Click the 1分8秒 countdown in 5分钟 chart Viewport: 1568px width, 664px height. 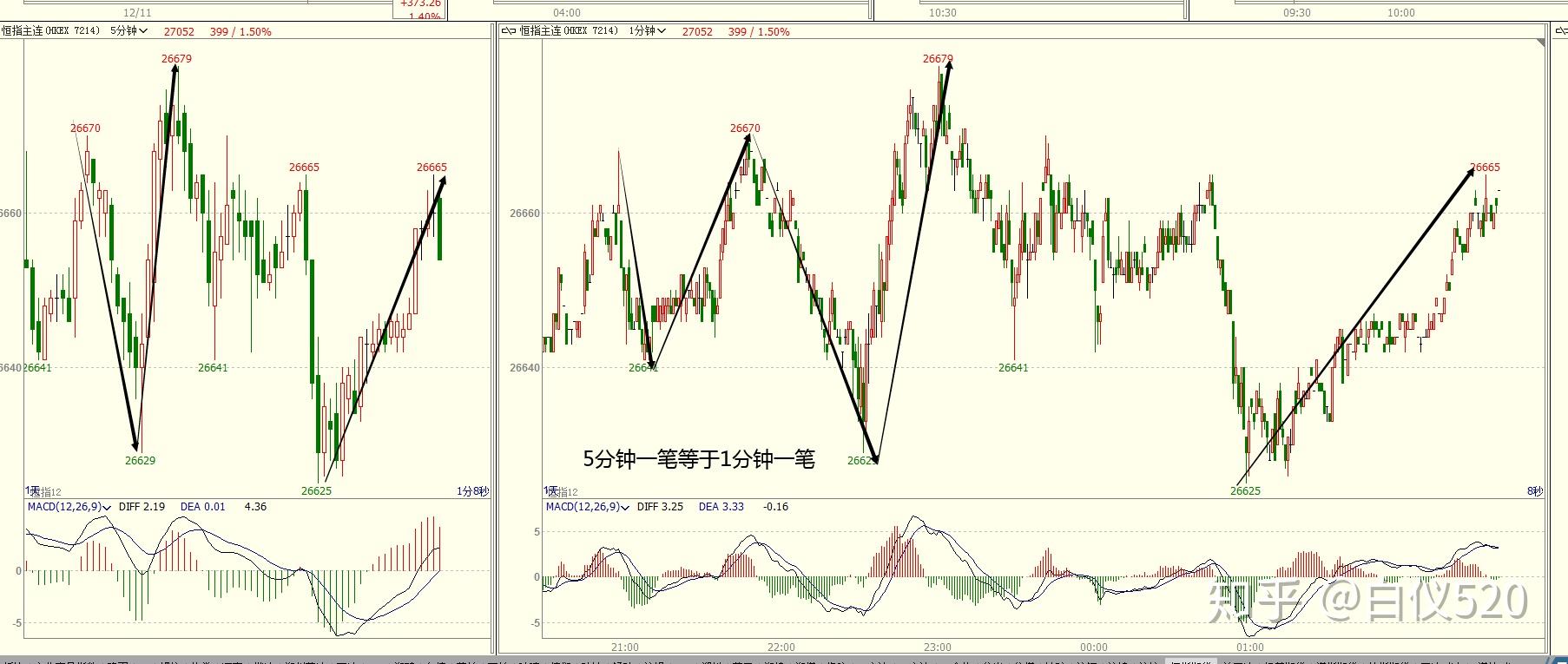(472, 492)
